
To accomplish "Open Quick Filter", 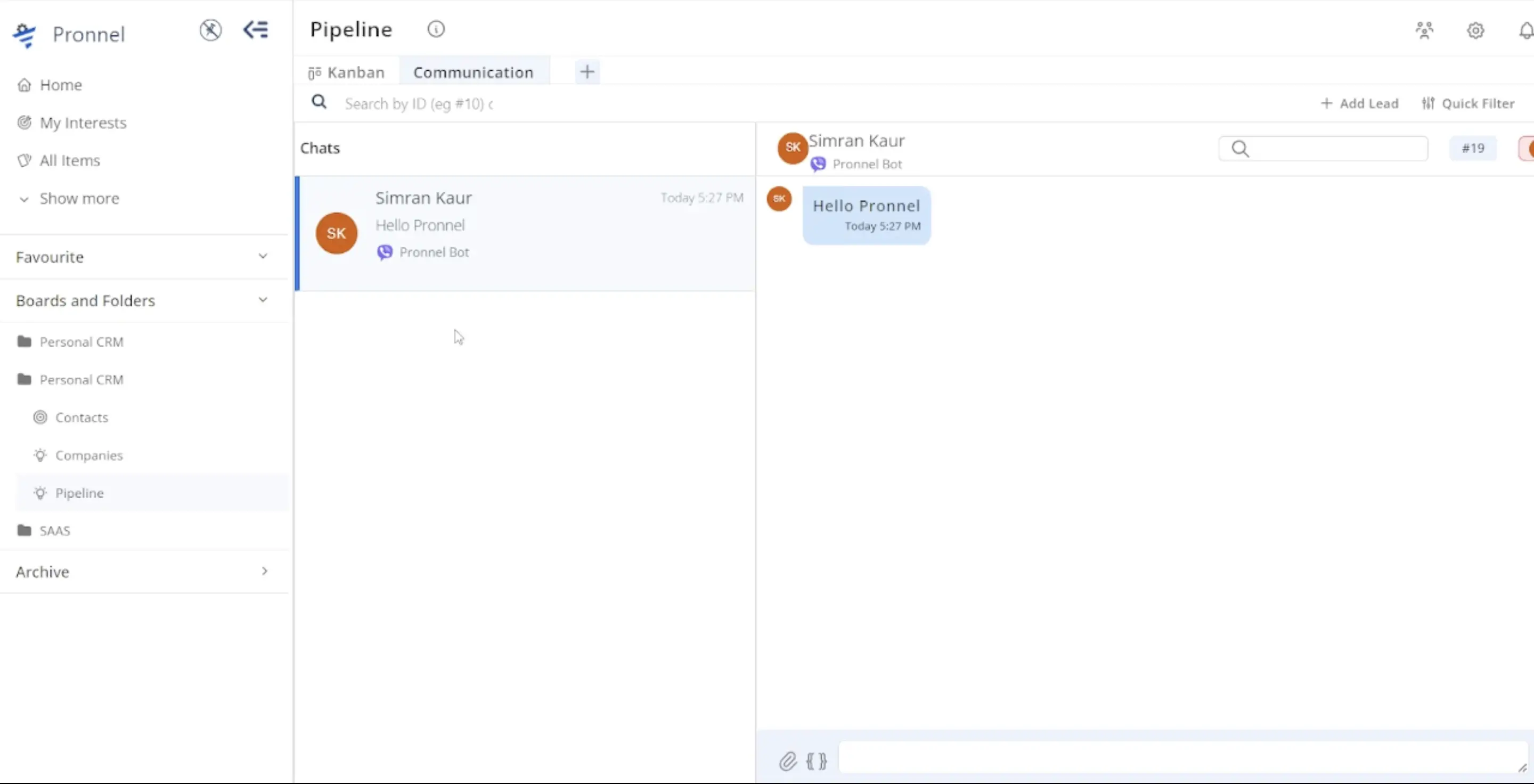I will 1468,103.
